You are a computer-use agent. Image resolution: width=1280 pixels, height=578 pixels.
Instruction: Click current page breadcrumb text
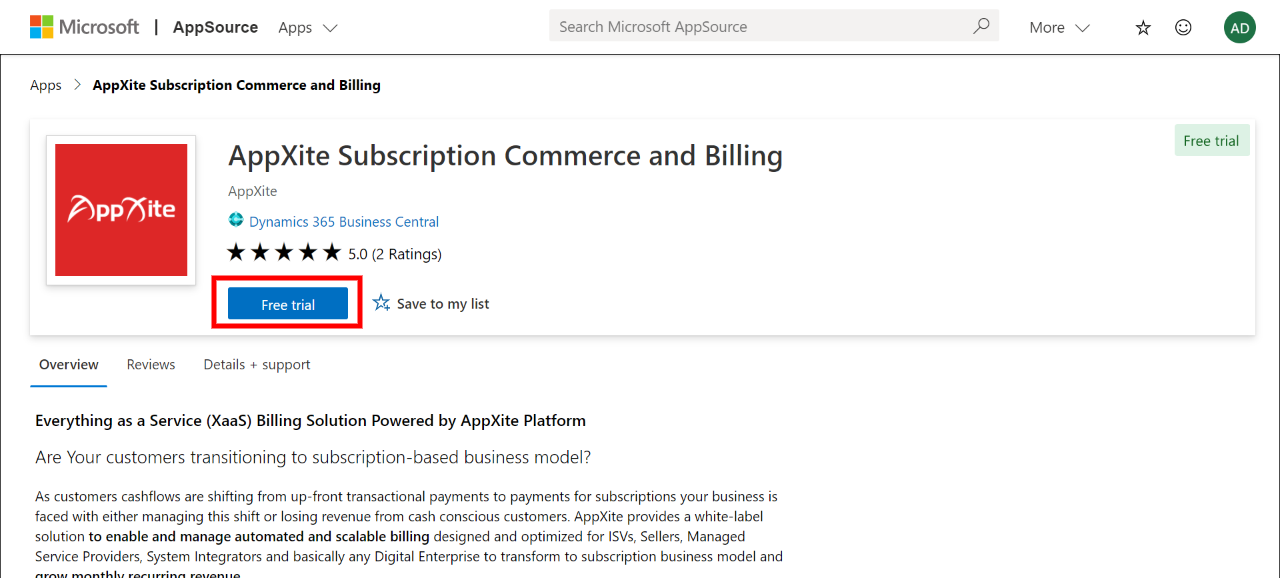237,85
